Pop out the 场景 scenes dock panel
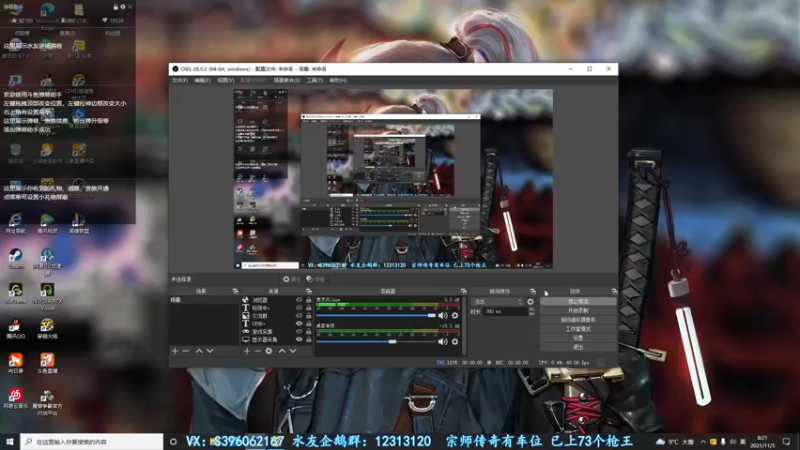The image size is (800, 450). (x=235, y=291)
